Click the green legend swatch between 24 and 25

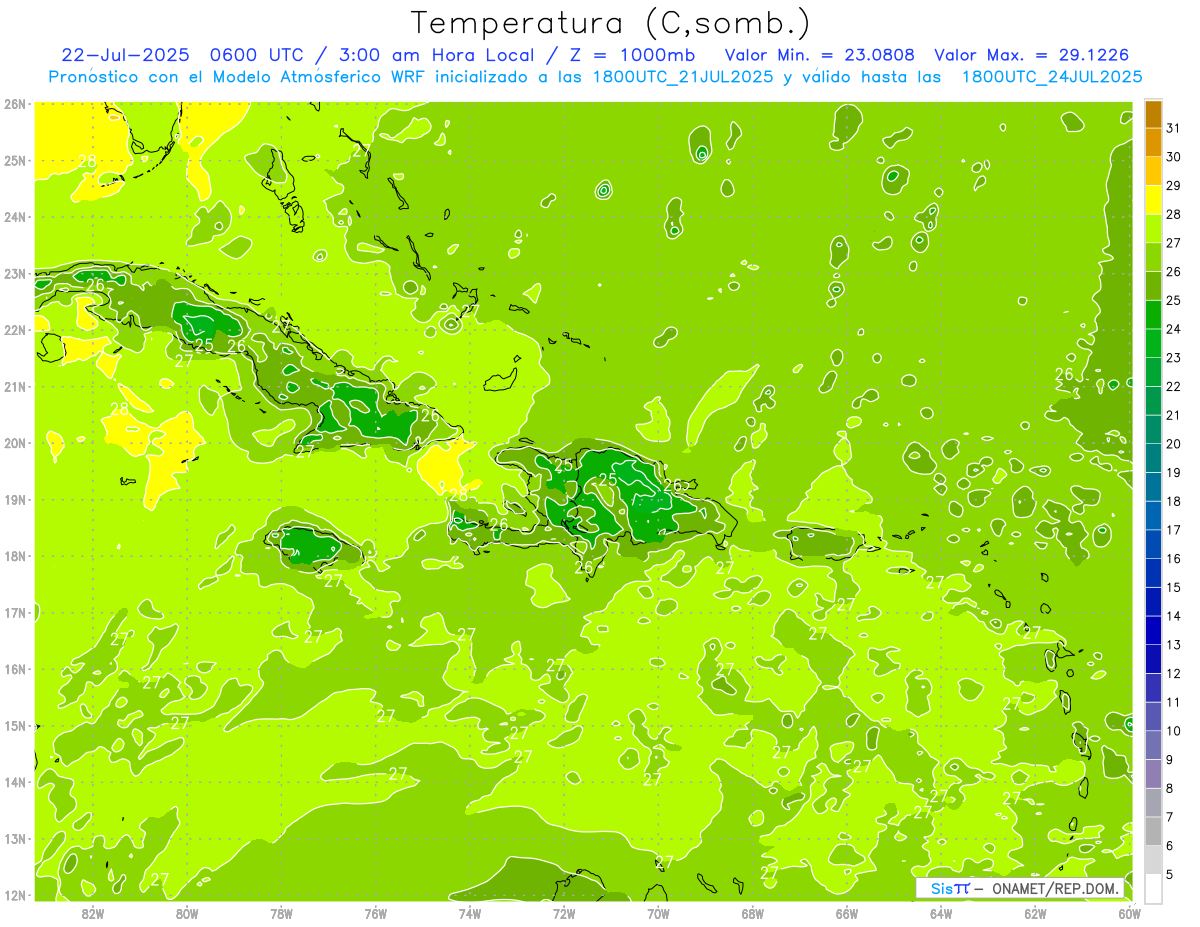[1153, 315]
